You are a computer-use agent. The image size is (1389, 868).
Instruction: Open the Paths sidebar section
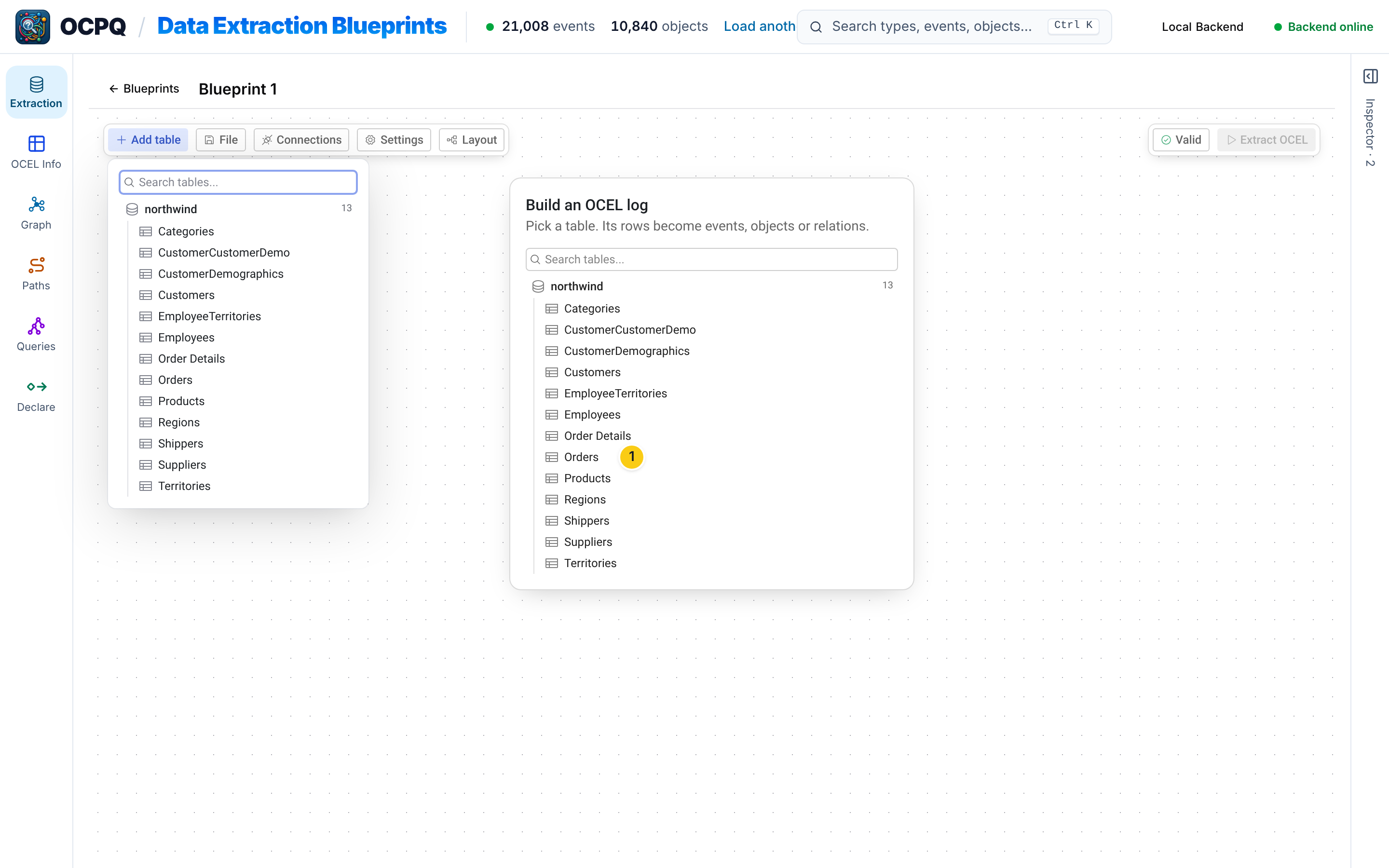coord(36,274)
